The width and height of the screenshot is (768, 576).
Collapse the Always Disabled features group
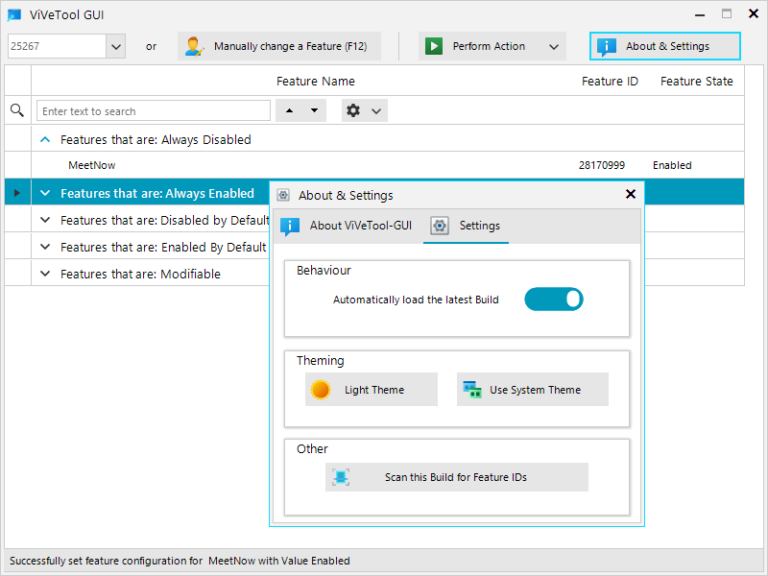click(45, 140)
